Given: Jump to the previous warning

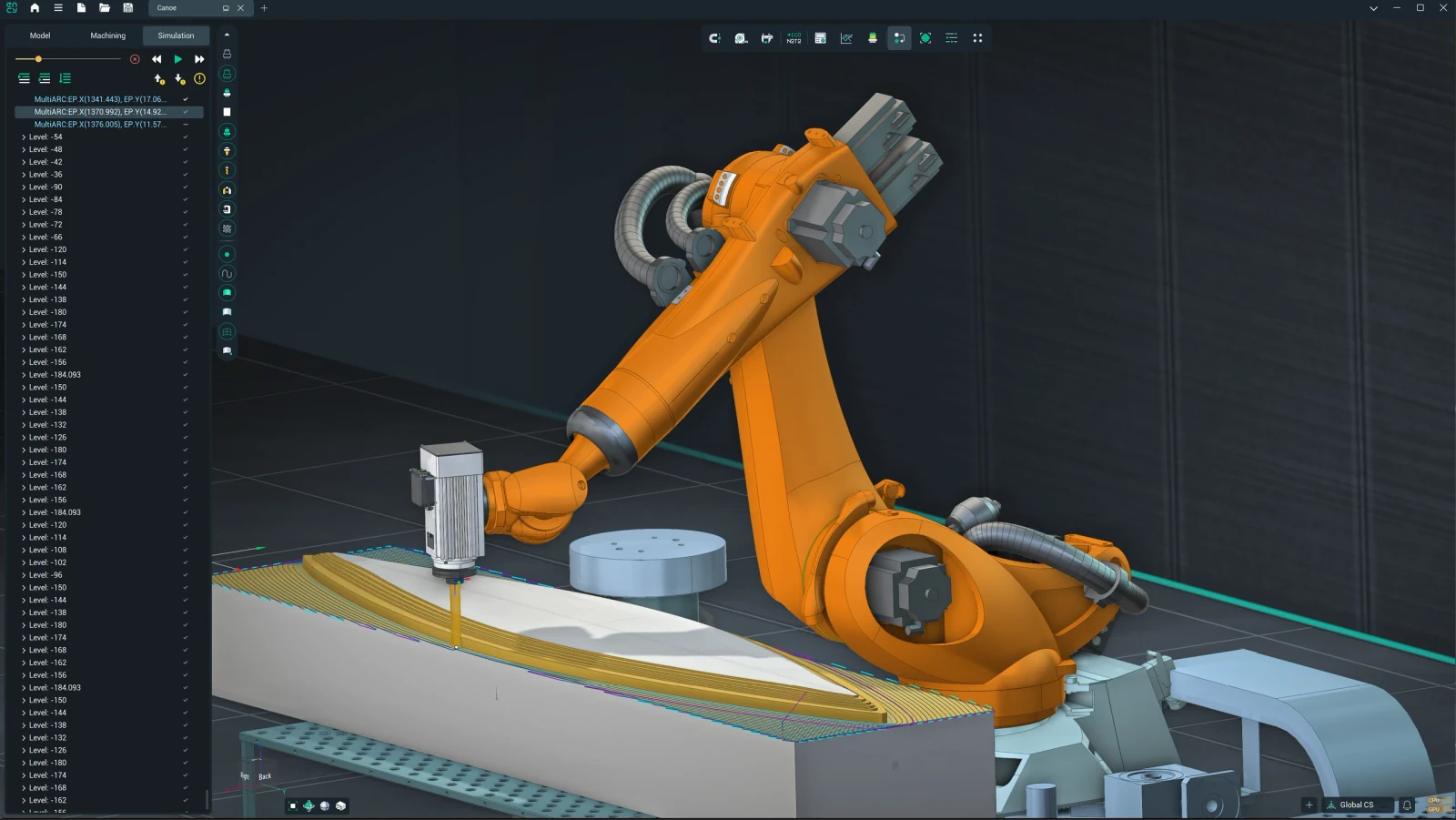Looking at the screenshot, I should point(159,79).
